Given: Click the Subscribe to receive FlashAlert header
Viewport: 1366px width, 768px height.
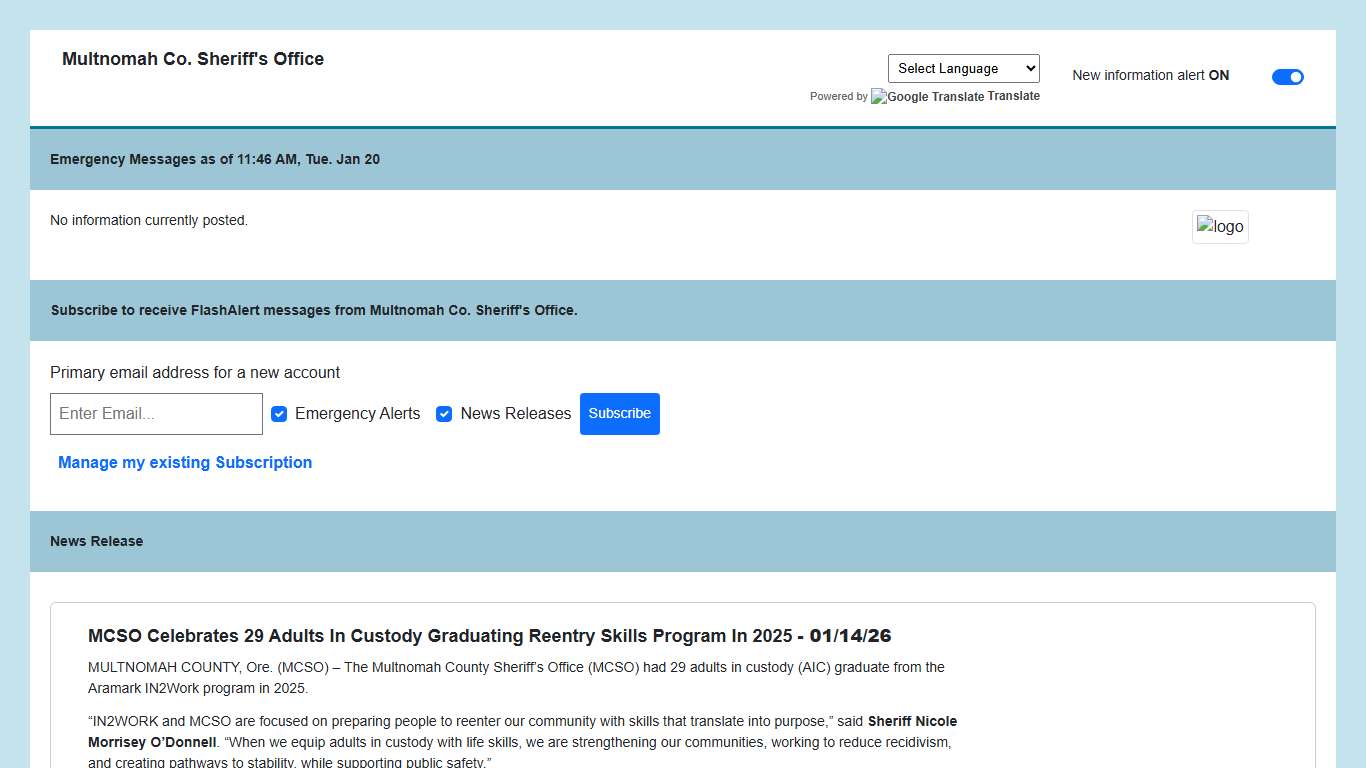Looking at the screenshot, I should point(314,310).
